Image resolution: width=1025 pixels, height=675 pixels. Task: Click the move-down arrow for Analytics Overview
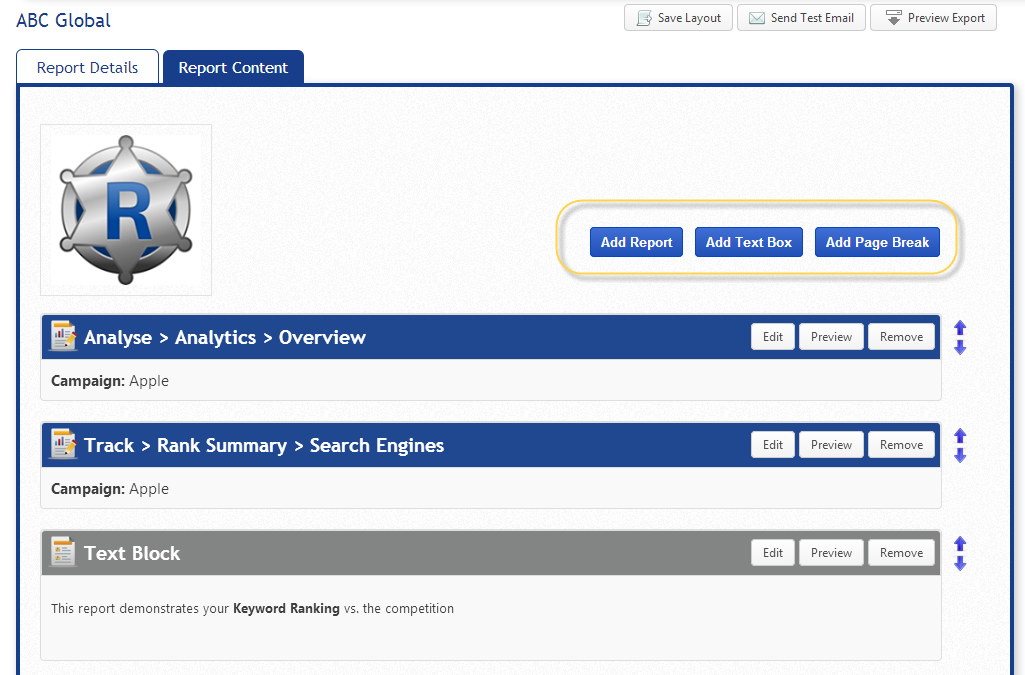(960, 347)
